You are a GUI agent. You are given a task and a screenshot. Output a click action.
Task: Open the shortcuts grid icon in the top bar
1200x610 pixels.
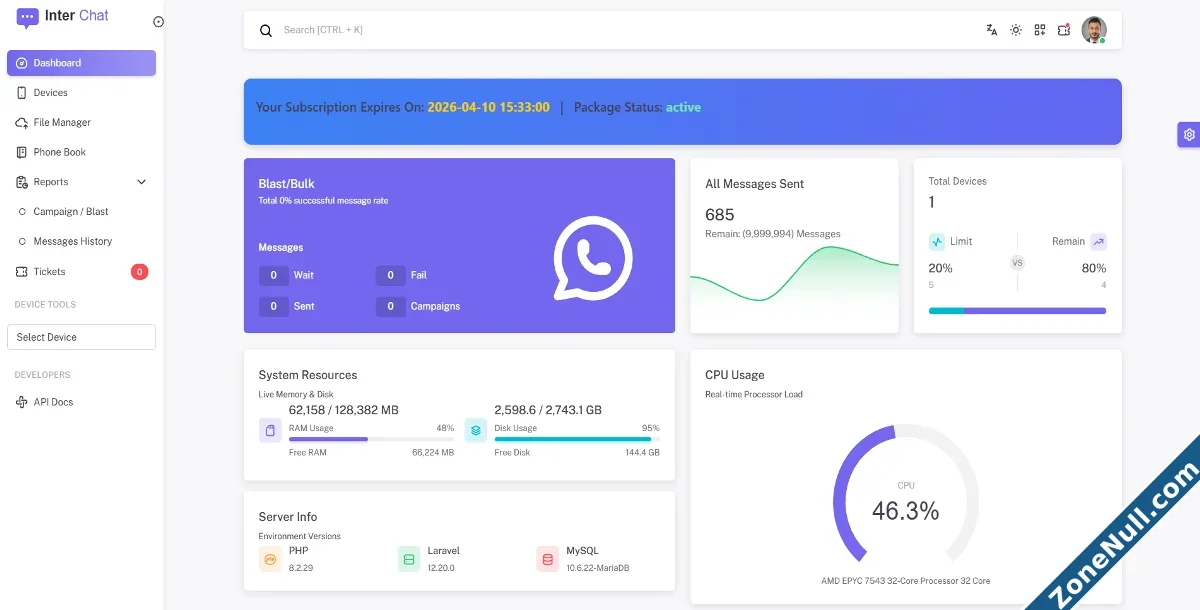coord(1040,30)
